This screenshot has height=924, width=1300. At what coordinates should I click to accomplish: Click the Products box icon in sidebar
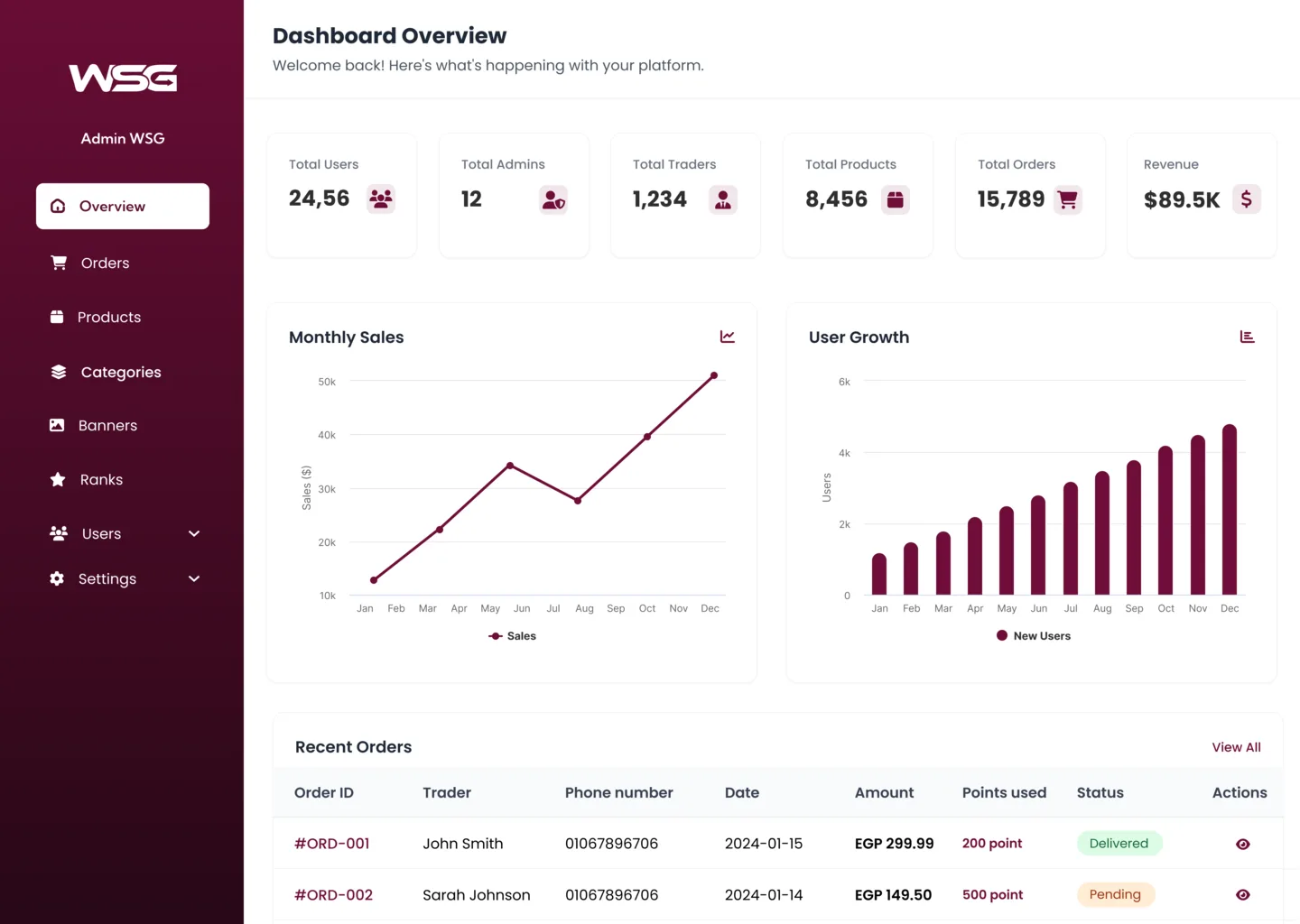(x=57, y=317)
